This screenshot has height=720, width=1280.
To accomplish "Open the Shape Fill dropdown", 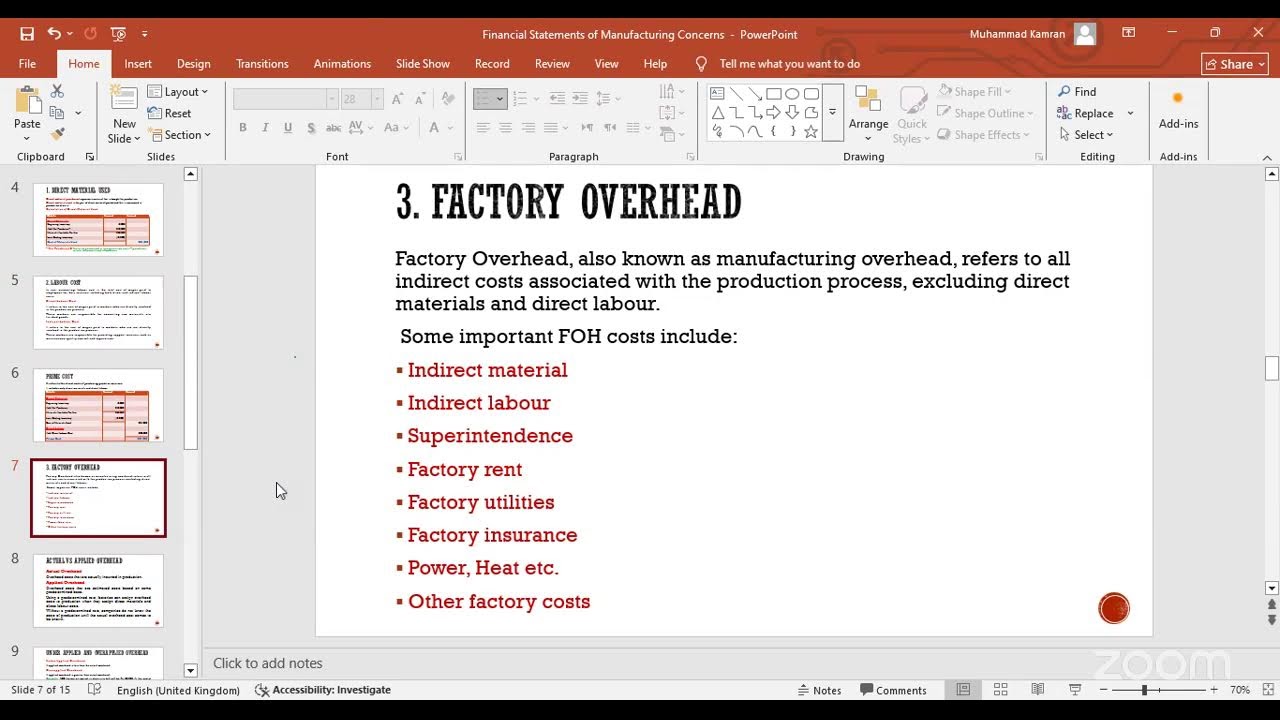I will pos(975,92).
